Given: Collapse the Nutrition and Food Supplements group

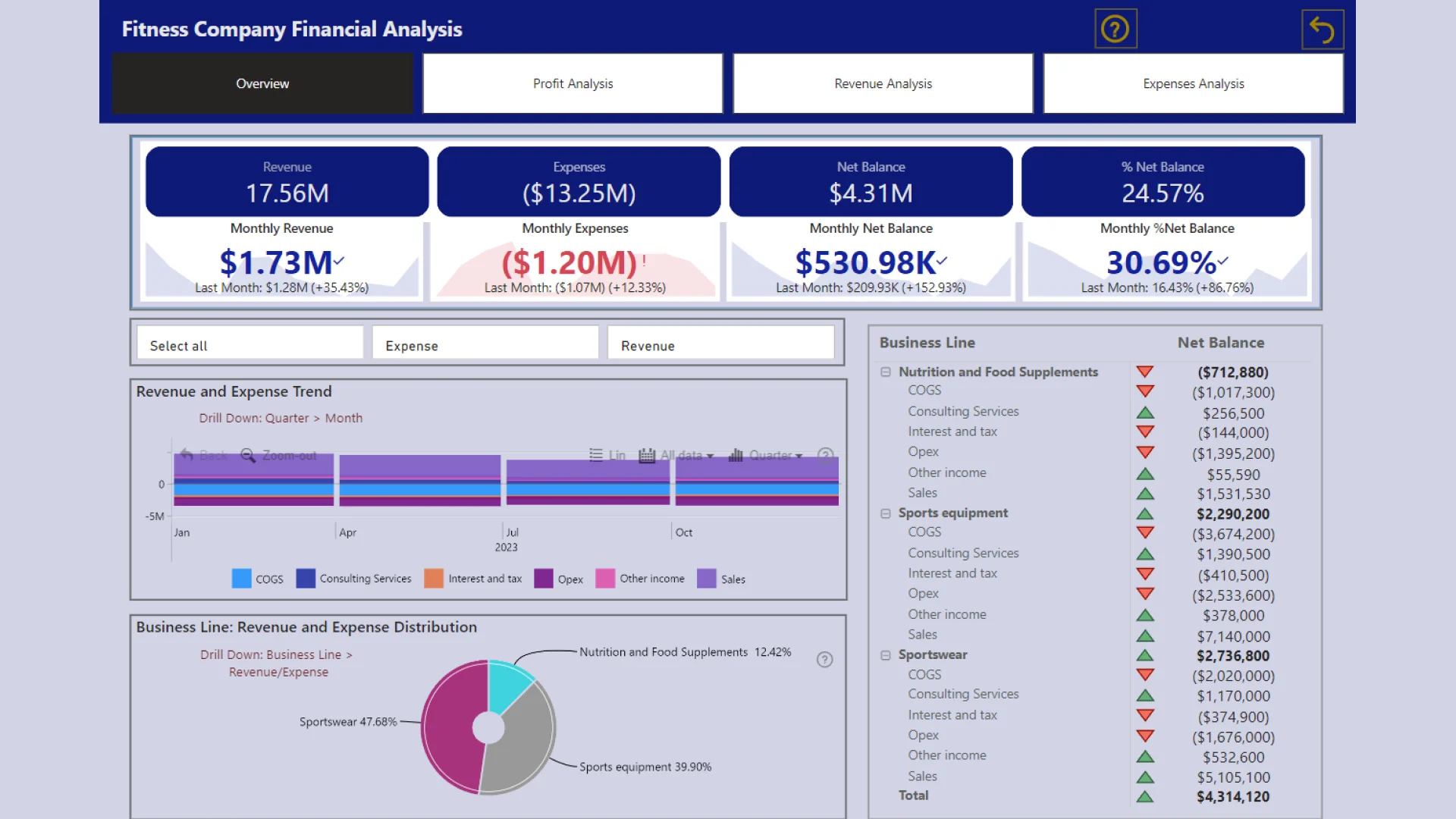Looking at the screenshot, I should [885, 372].
